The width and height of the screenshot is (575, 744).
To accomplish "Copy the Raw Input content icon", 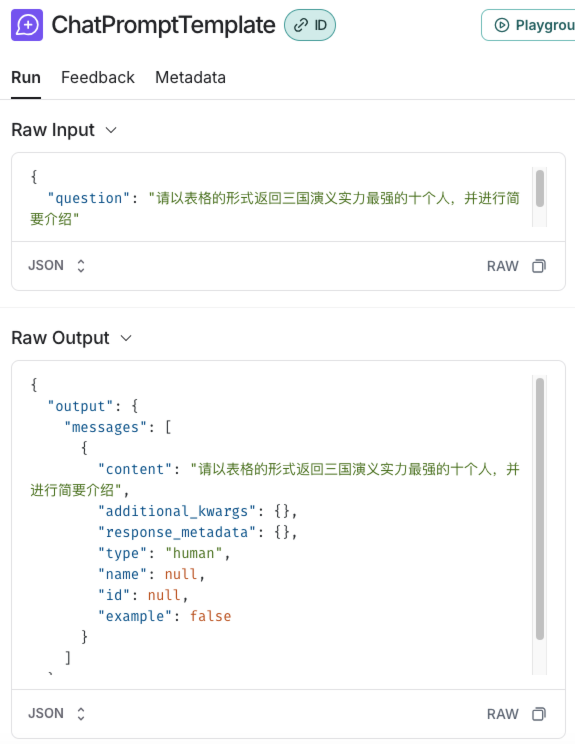I will point(539,266).
